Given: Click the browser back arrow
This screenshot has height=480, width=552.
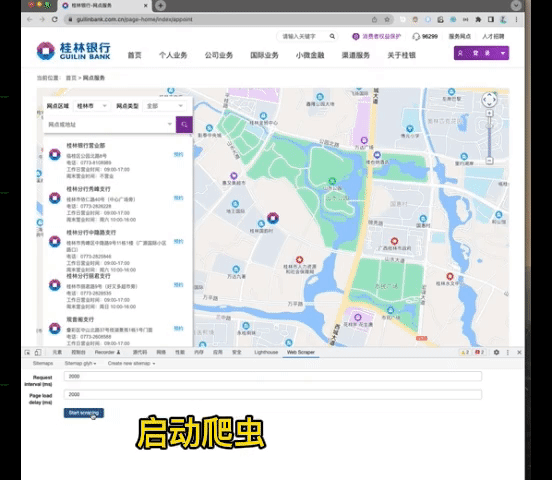Looking at the screenshot, I should click(x=30, y=19).
